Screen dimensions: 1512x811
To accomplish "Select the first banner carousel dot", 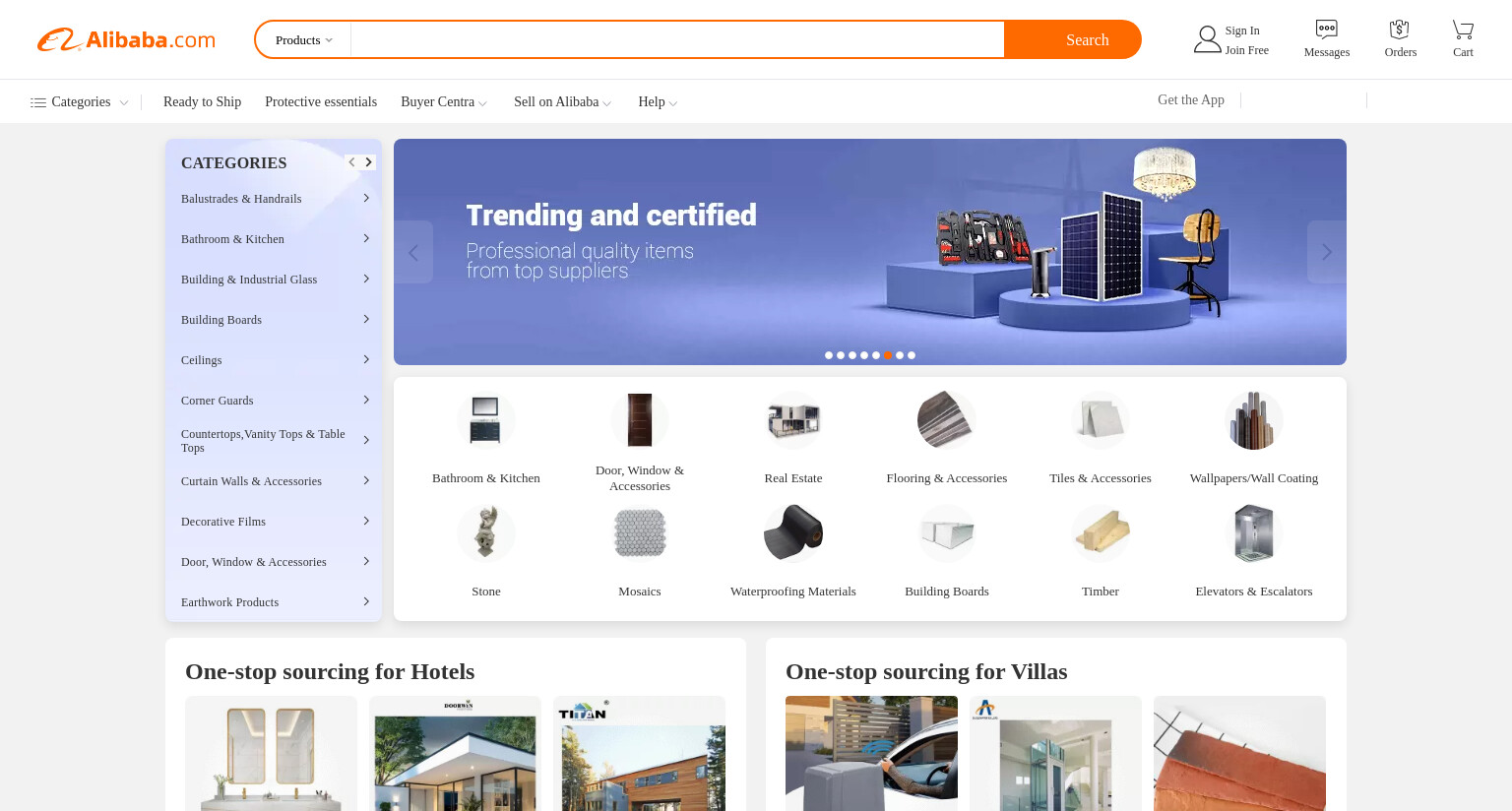I will 829,355.
